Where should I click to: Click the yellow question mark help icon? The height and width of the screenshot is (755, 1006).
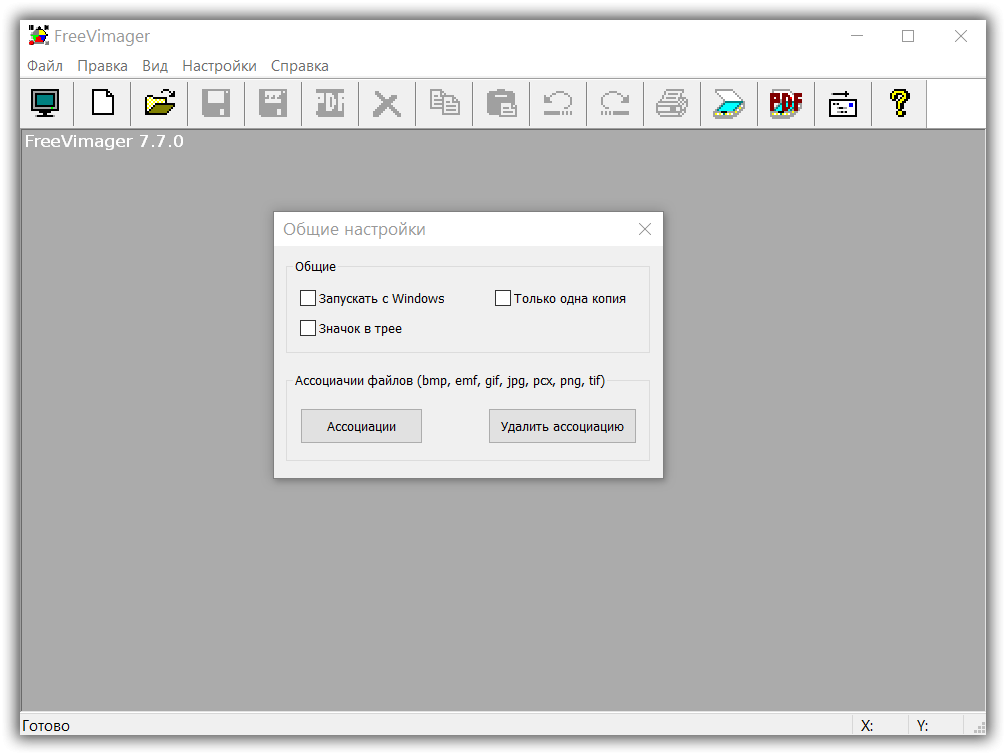point(899,103)
